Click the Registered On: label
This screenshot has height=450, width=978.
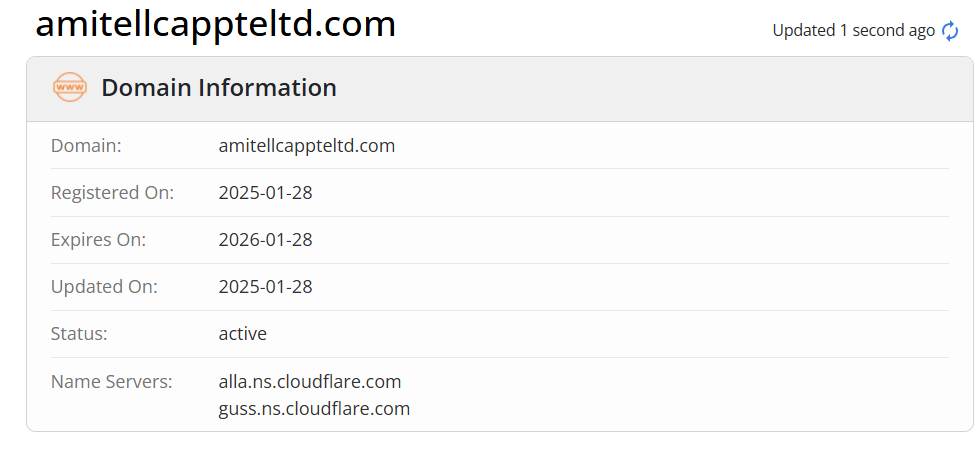click(x=112, y=193)
